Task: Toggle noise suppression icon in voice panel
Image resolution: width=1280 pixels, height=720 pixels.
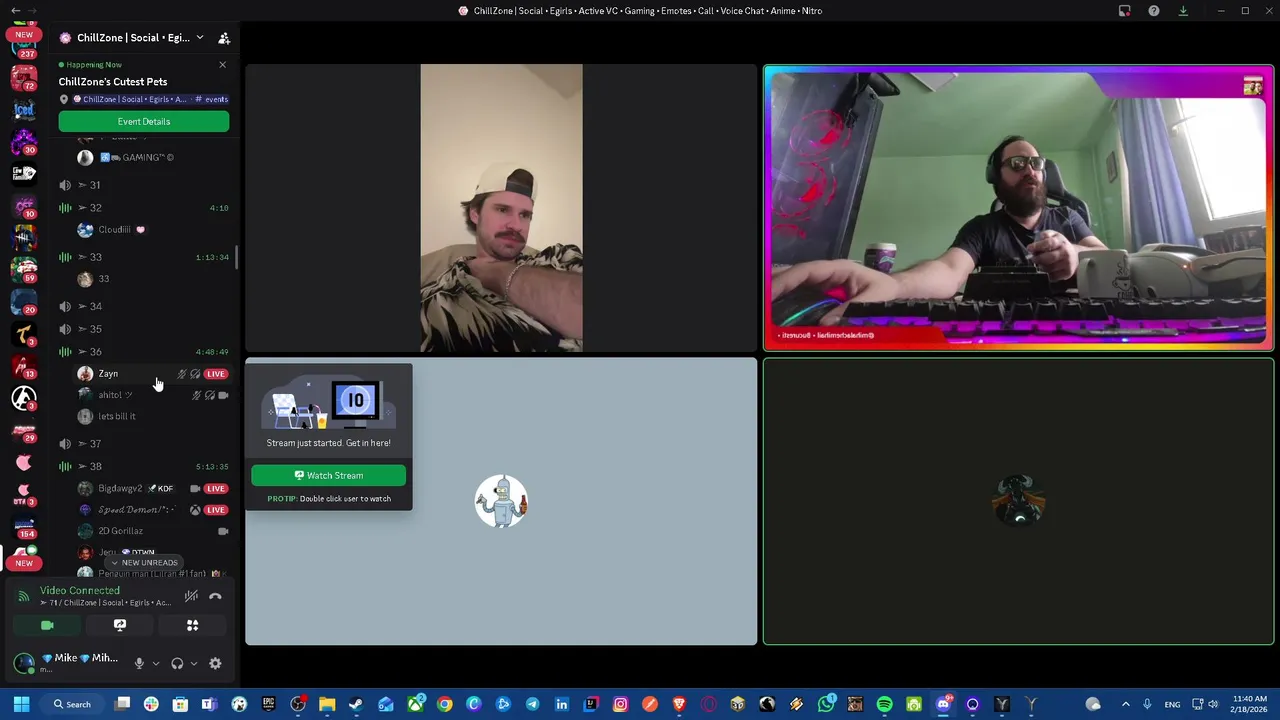Action: tap(191, 596)
